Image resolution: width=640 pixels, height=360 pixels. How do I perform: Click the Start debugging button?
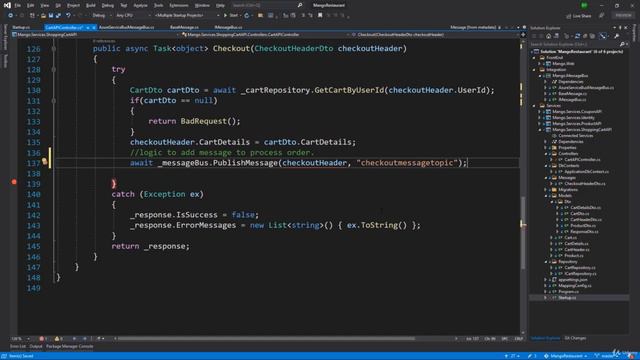pos(231,15)
